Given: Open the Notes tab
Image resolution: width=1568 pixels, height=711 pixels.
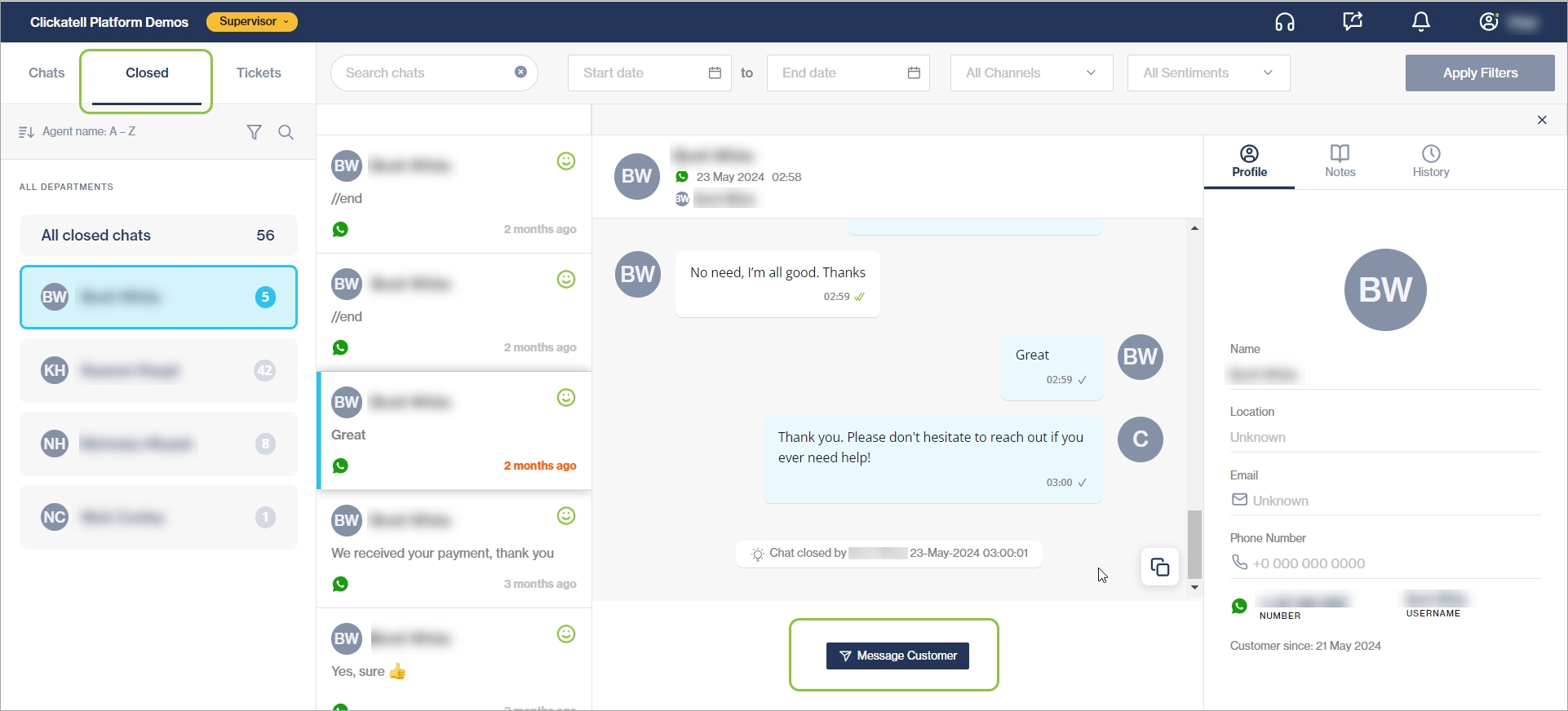Looking at the screenshot, I should [1340, 161].
